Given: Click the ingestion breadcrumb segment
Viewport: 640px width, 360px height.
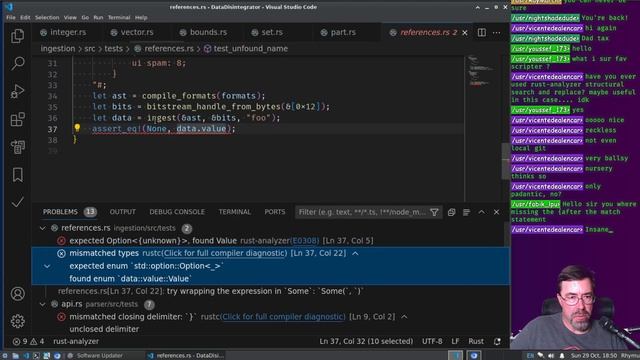Looking at the screenshot, I should pos(58,49).
